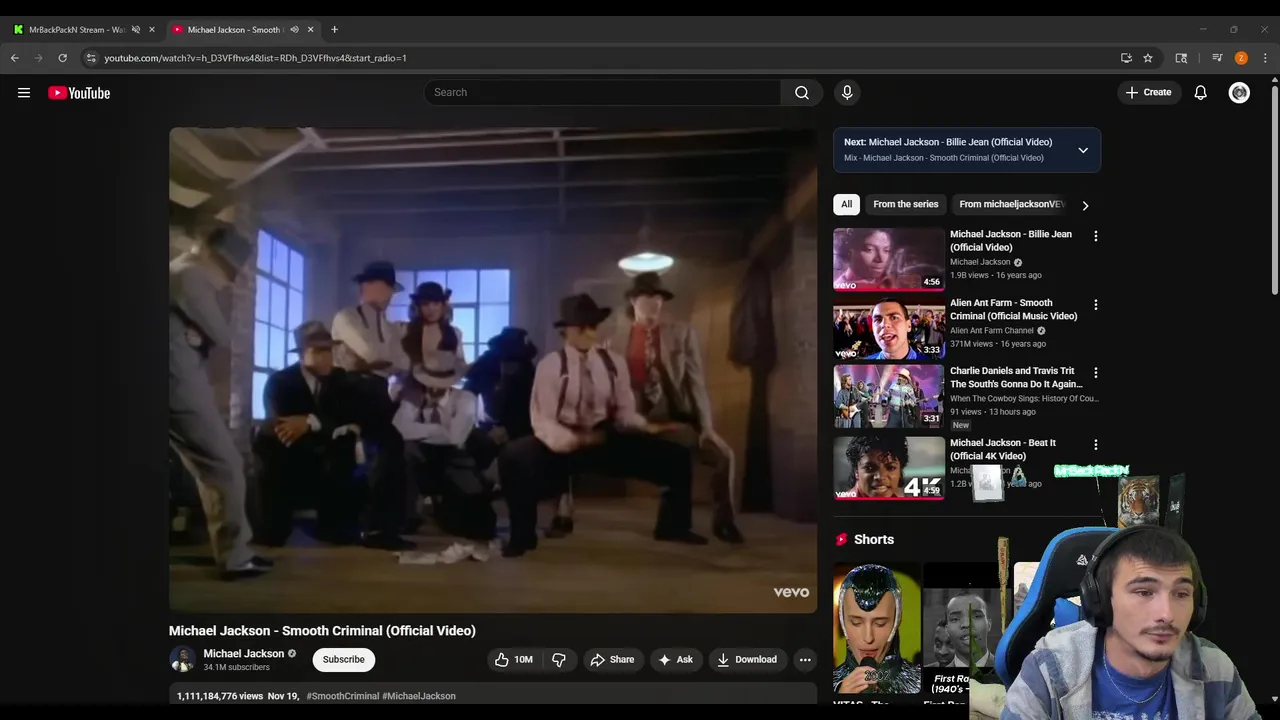
Task: View site information icon in address bar
Action: pyautogui.click(x=91, y=58)
